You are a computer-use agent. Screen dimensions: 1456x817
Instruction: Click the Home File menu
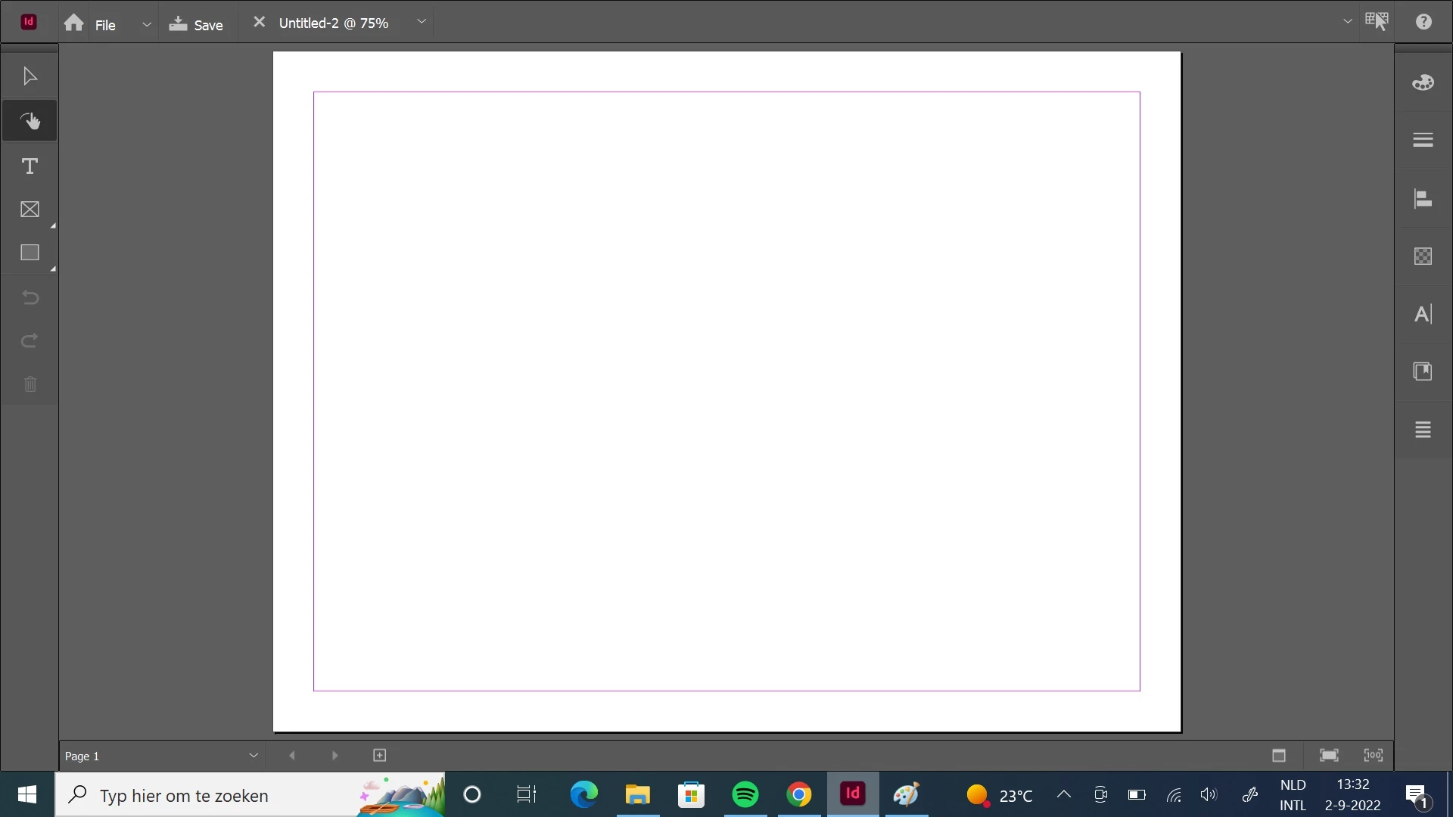90,24
